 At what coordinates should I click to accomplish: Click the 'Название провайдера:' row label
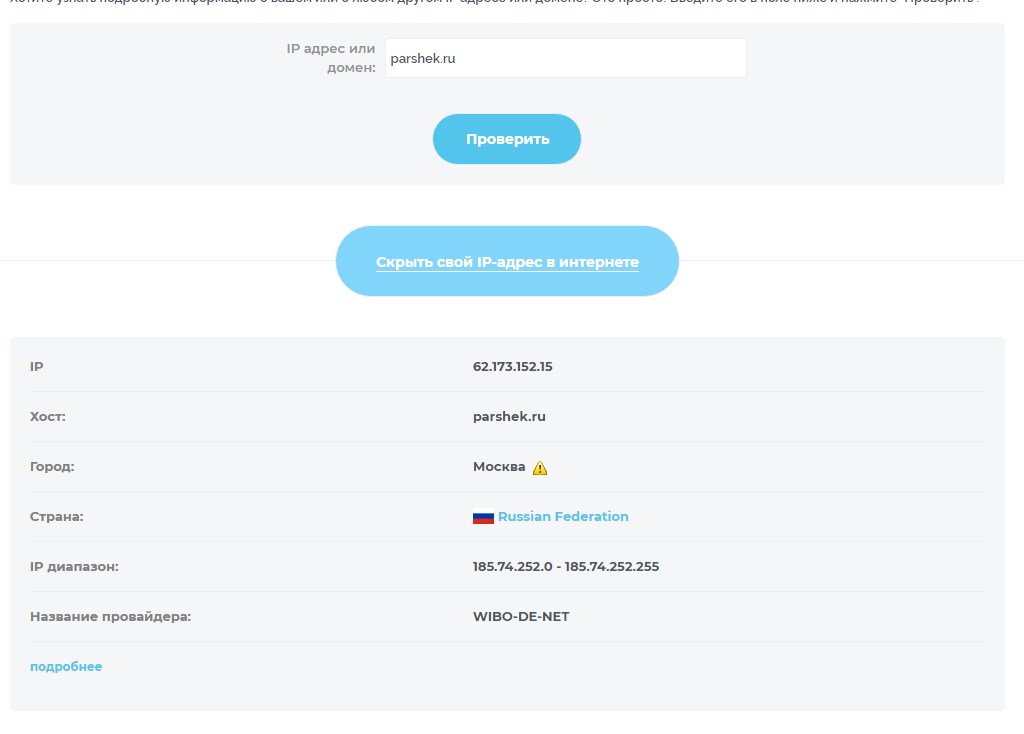coord(110,617)
